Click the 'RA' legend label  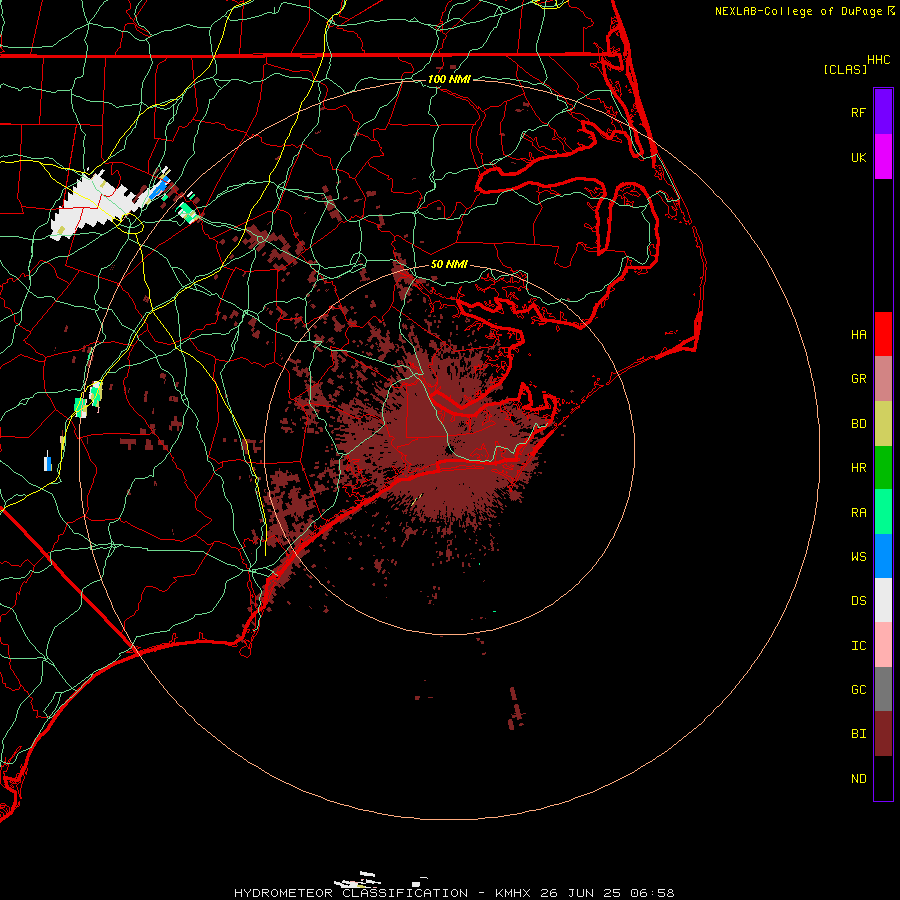point(858,512)
